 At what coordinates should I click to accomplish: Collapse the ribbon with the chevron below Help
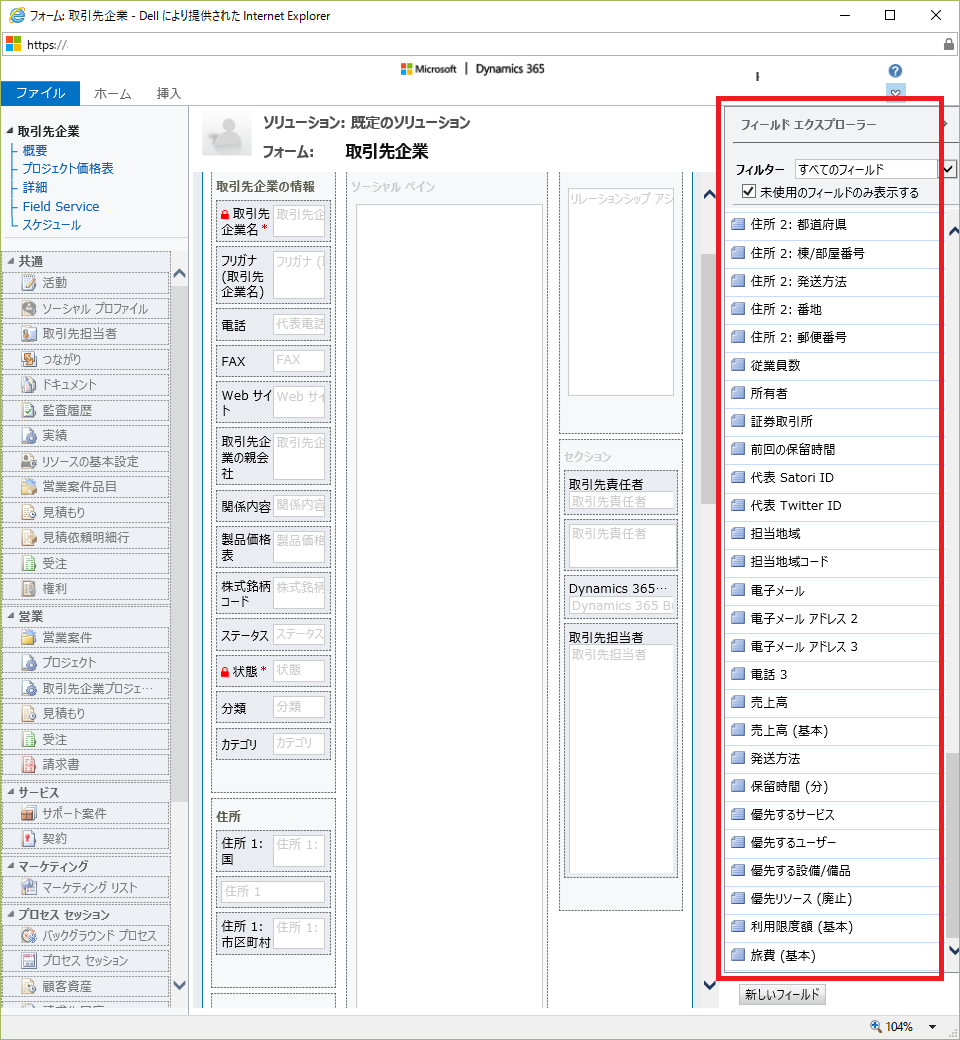click(x=896, y=93)
